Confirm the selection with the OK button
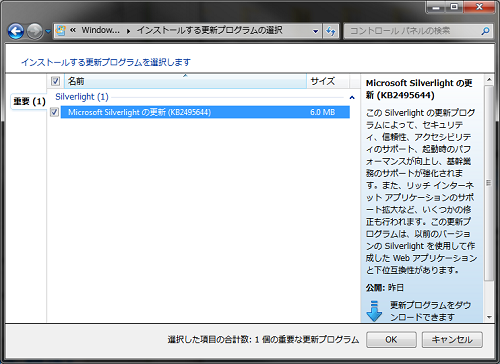Screen dimensions: 500x364 pos(391,340)
